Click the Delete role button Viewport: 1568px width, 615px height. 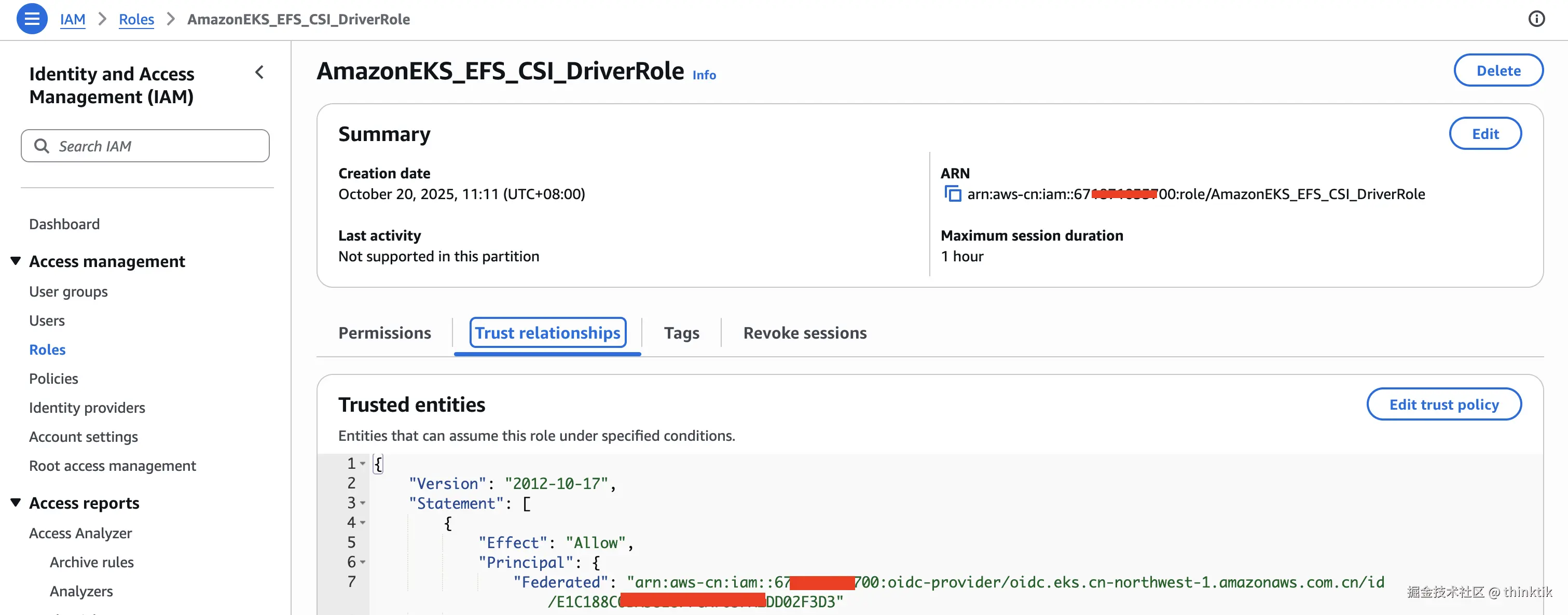pyautogui.click(x=1498, y=71)
